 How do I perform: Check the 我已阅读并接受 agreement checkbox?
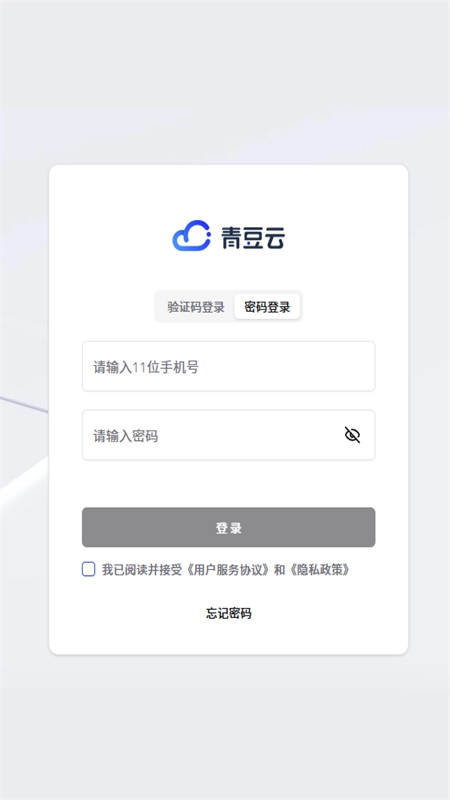[x=89, y=569]
